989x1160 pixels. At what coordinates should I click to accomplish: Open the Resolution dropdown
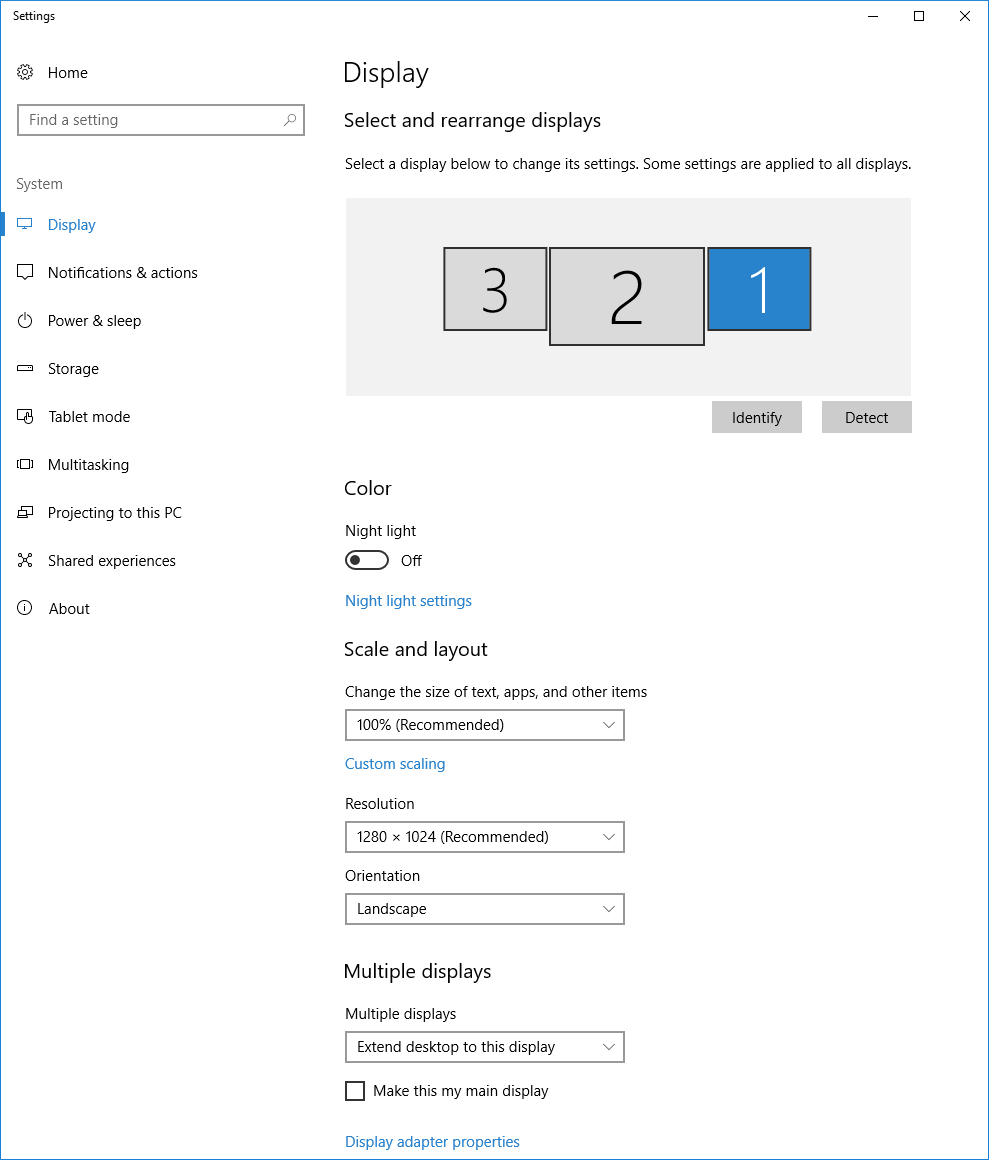click(x=485, y=837)
